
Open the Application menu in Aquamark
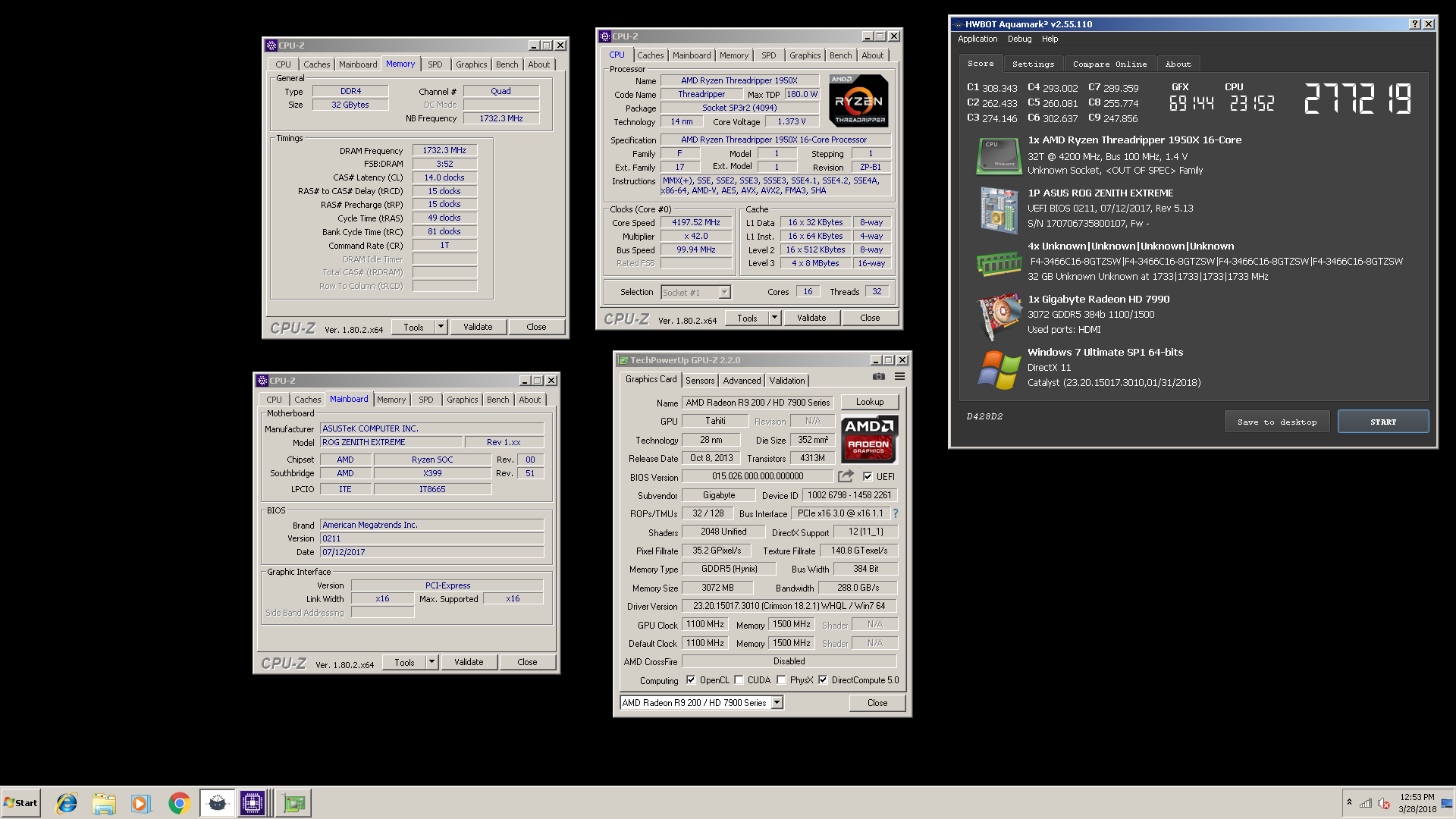click(x=977, y=39)
